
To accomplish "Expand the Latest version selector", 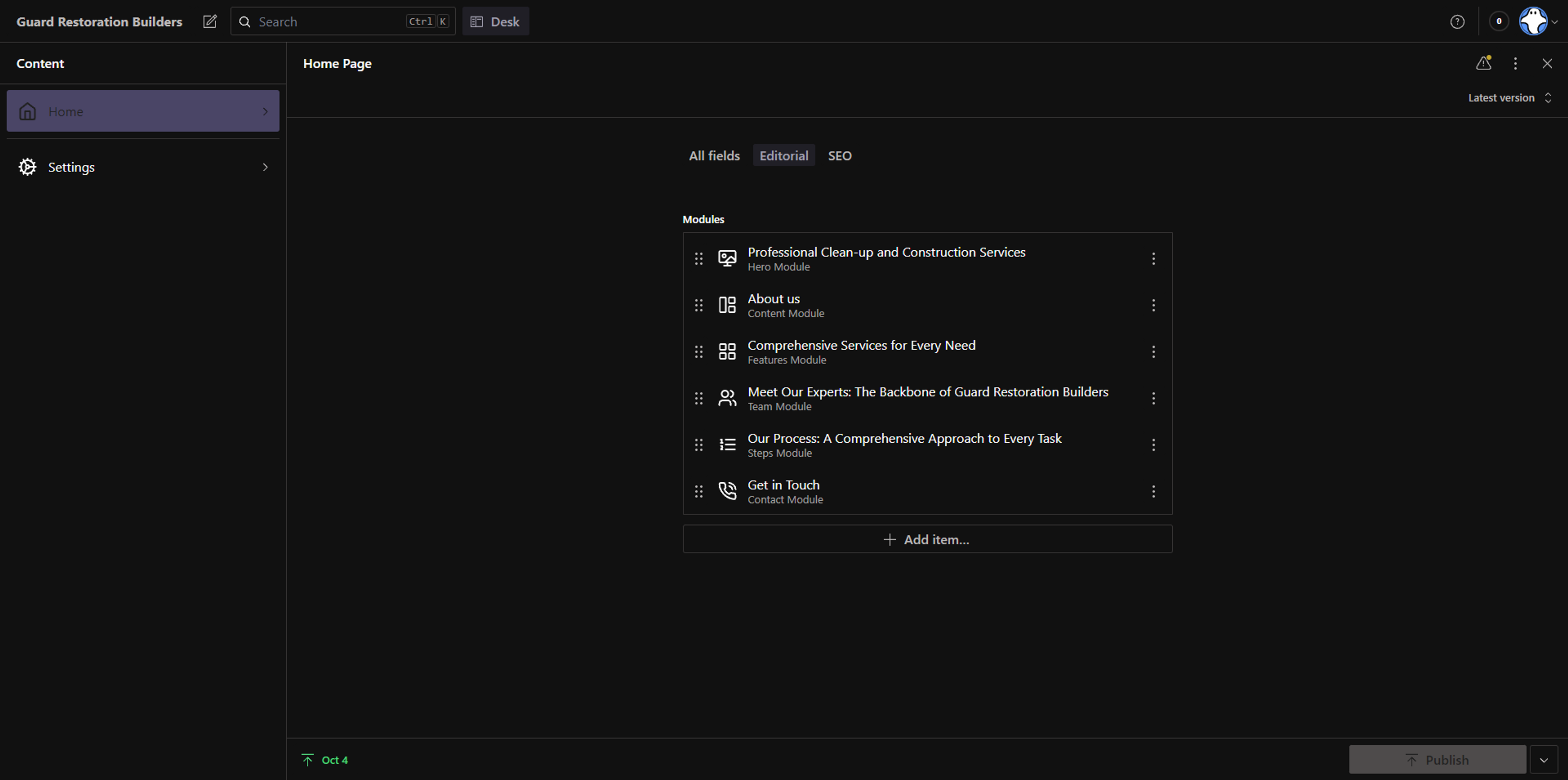I will click(x=1510, y=98).
